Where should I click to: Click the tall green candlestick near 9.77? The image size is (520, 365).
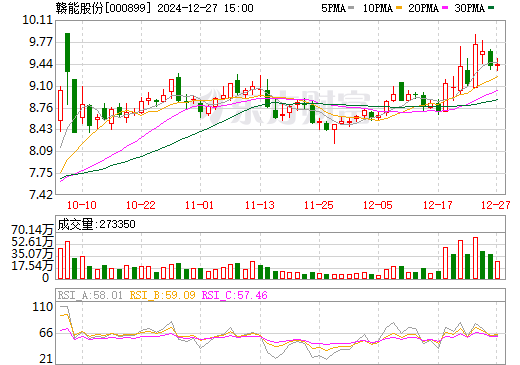click(x=67, y=52)
